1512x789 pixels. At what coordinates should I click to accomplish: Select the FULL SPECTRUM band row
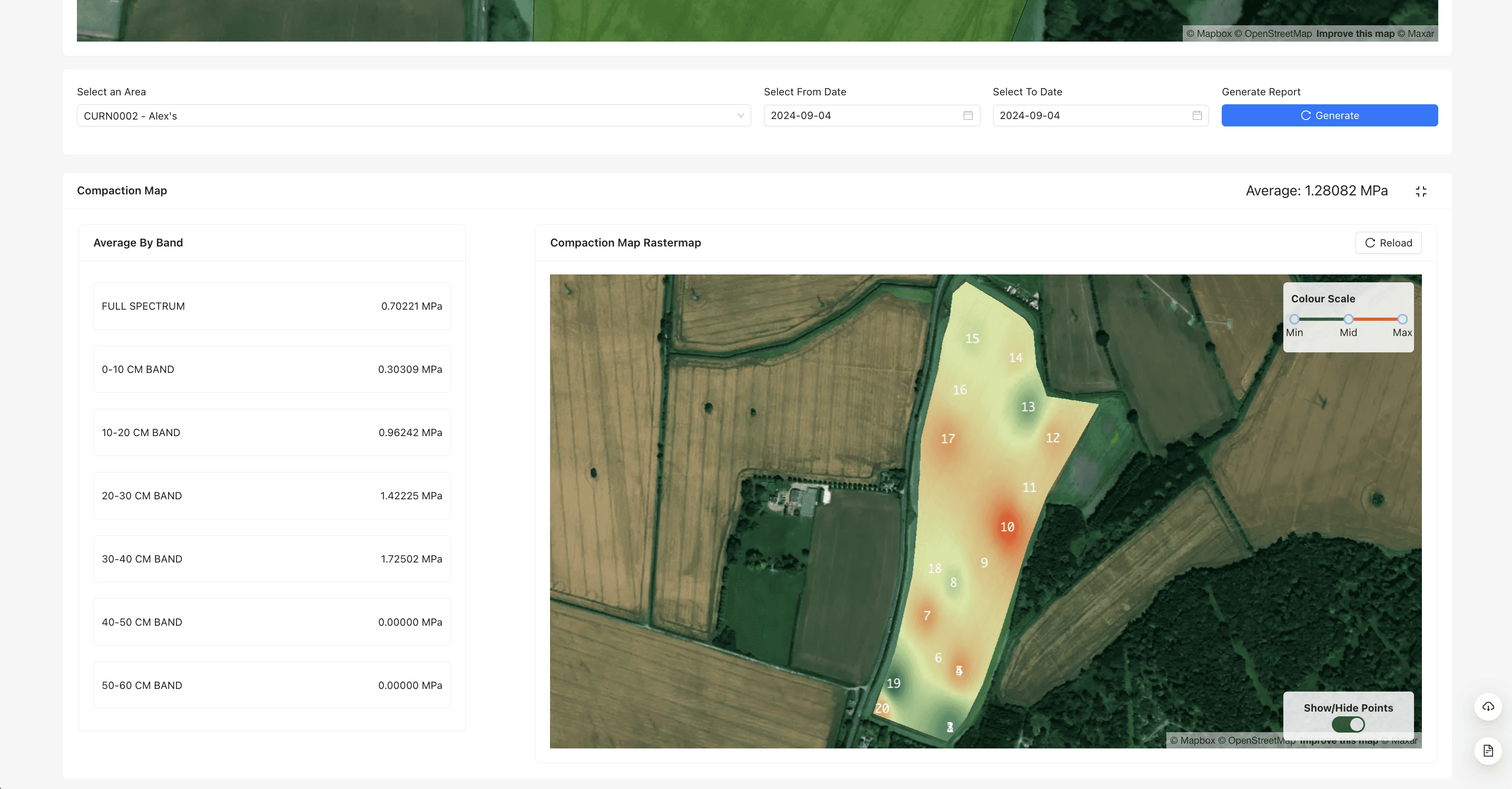[272, 306]
